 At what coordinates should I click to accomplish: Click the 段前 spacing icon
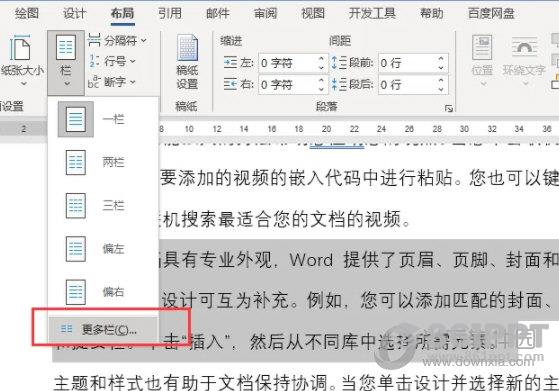point(339,63)
